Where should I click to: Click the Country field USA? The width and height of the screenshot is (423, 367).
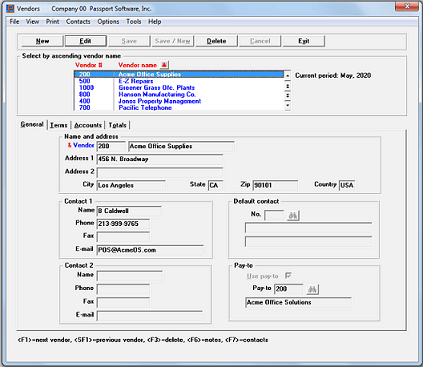tap(347, 185)
